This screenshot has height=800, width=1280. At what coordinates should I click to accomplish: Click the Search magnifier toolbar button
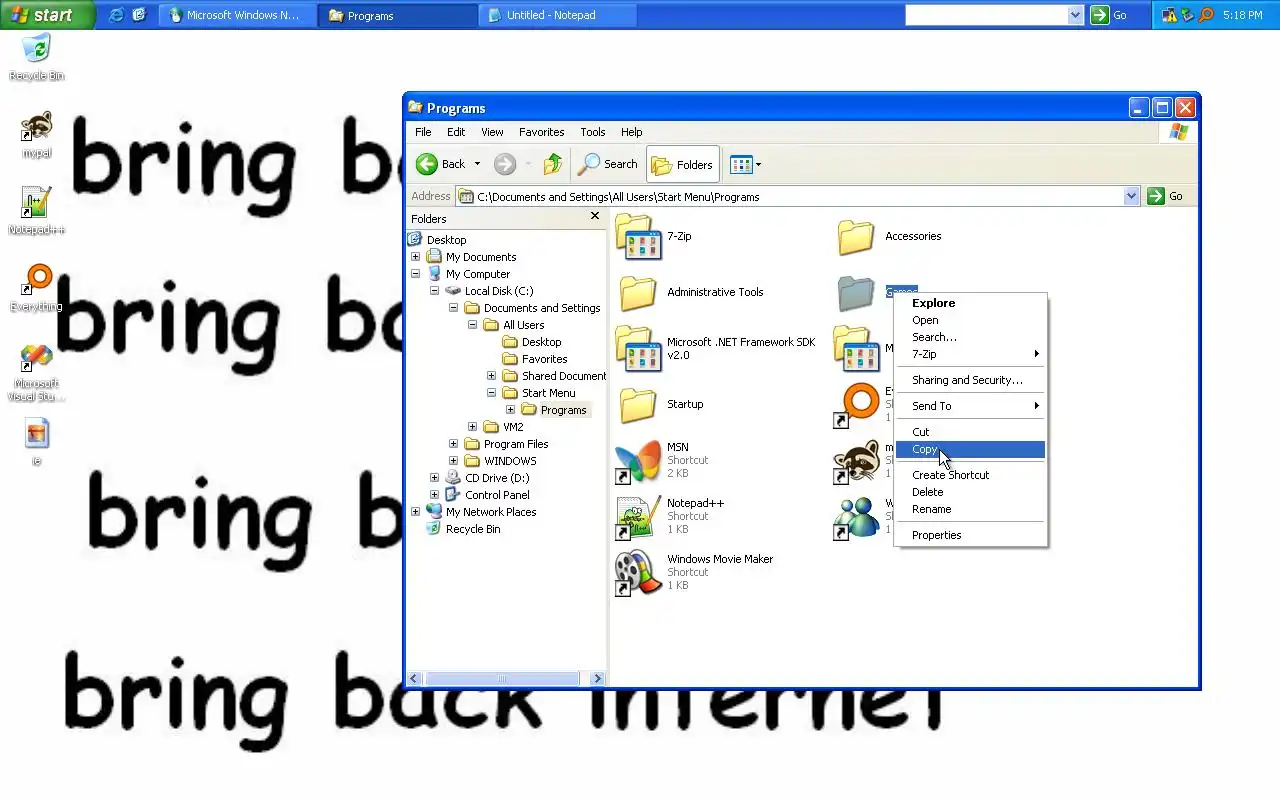tap(608, 164)
